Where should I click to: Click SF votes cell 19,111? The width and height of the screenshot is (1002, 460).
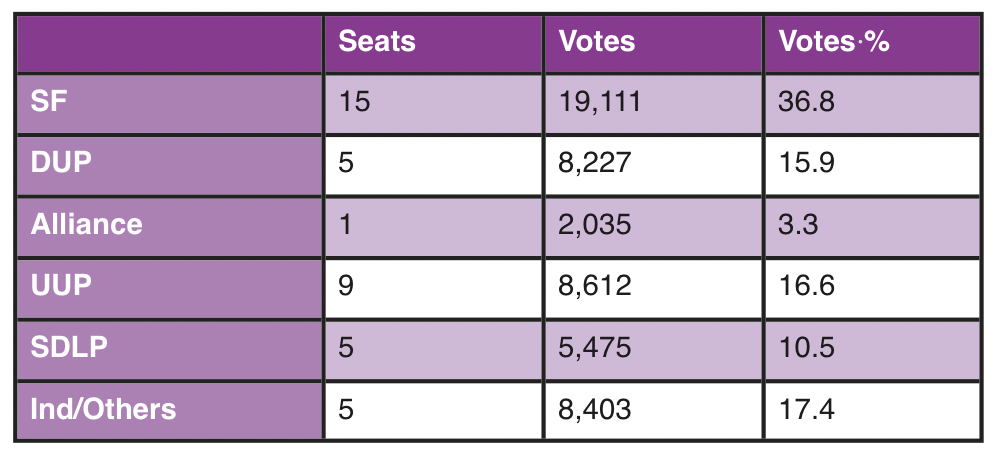click(598, 101)
